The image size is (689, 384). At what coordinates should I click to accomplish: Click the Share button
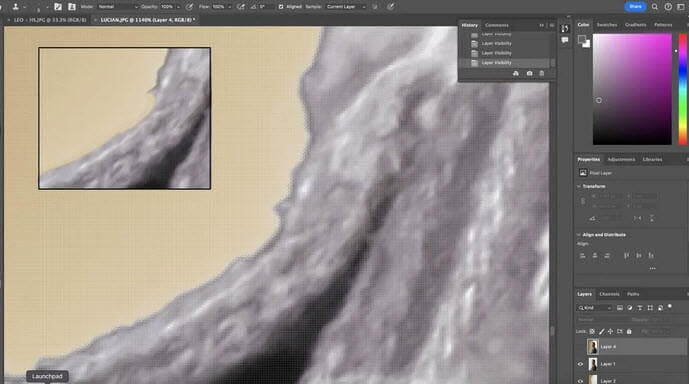click(635, 7)
